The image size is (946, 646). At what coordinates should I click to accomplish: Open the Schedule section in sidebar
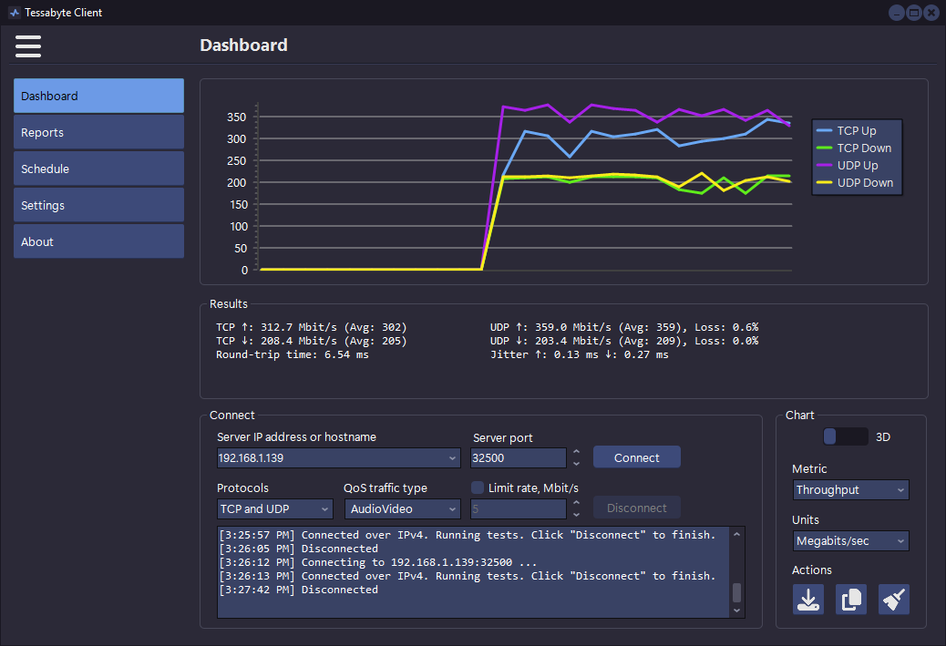(98, 169)
